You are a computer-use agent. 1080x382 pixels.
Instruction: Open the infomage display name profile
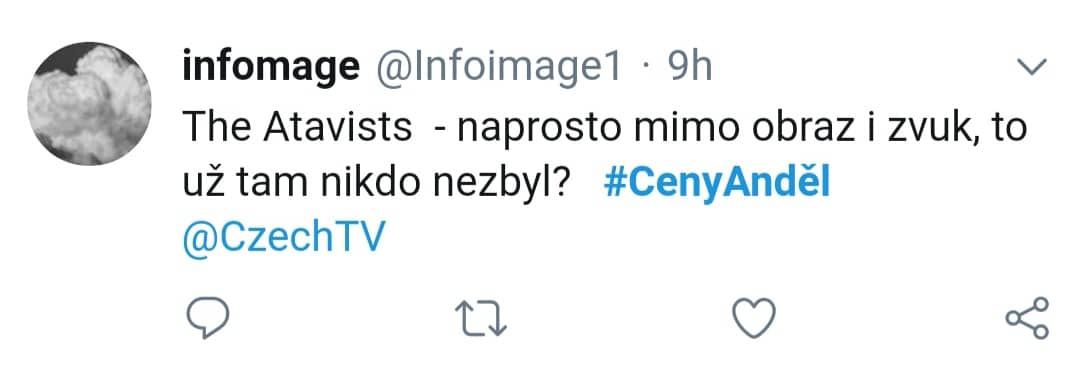[271, 69]
